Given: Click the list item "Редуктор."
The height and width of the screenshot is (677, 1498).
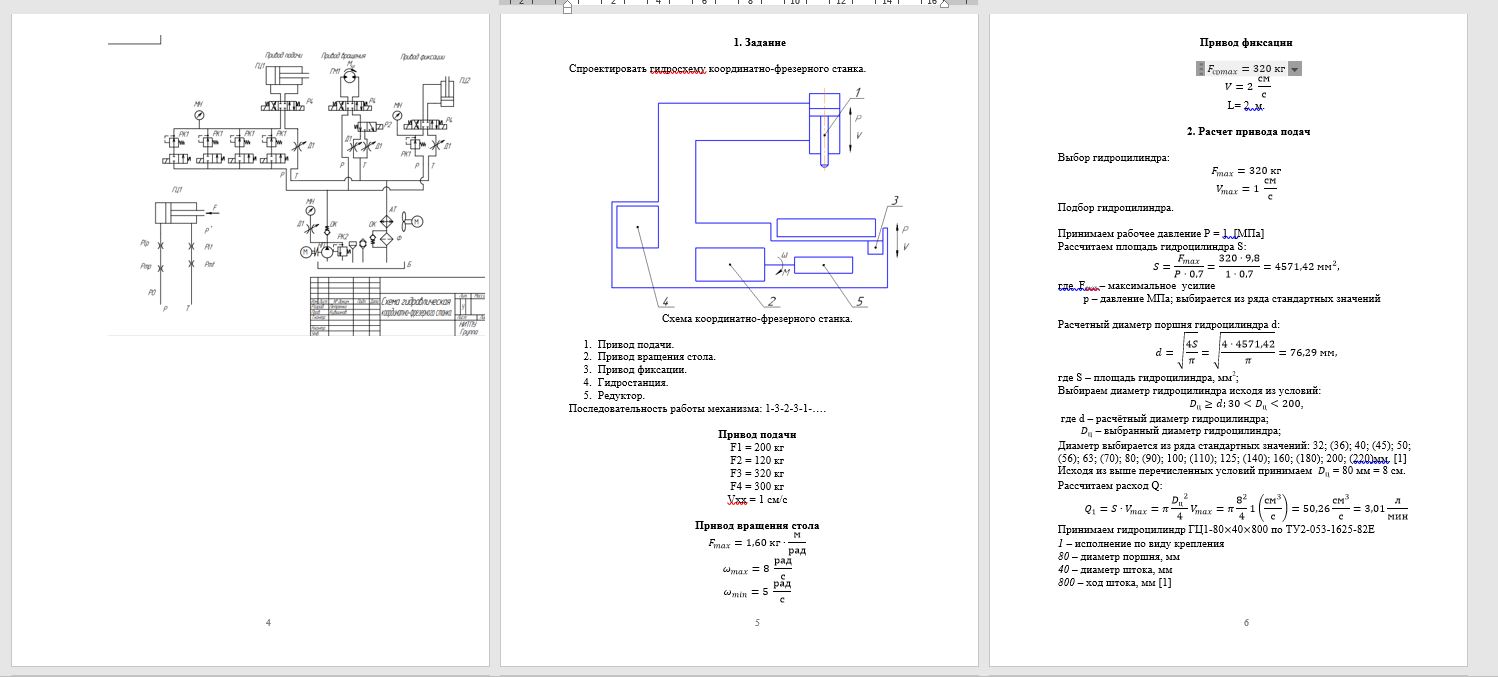Looking at the screenshot, I should (622, 395).
